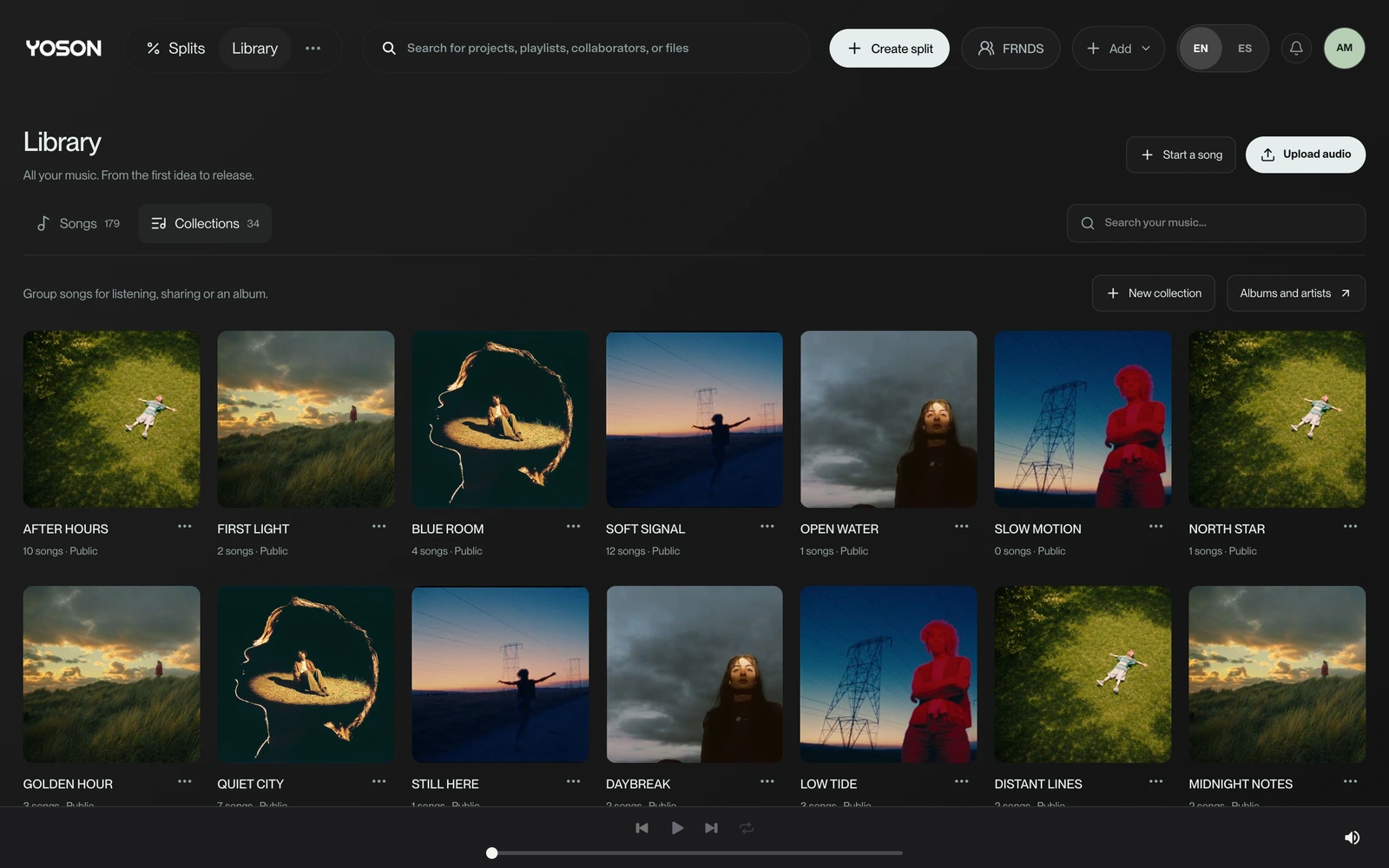Image resolution: width=1389 pixels, height=868 pixels.
Task: Mute the volume speaker icon
Action: point(1352,838)
